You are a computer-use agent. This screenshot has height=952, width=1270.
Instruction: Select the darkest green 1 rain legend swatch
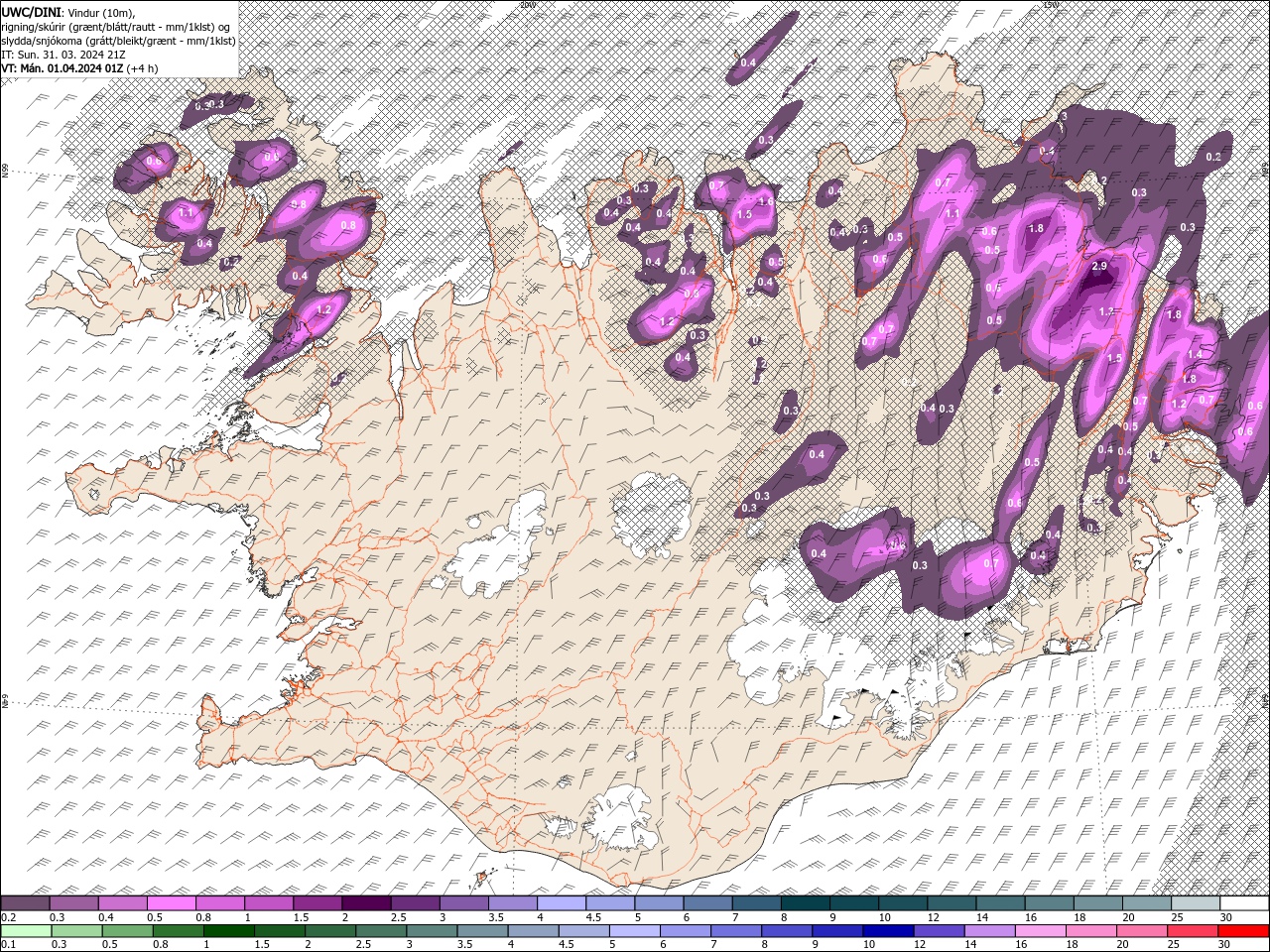(x=228, y=931)
